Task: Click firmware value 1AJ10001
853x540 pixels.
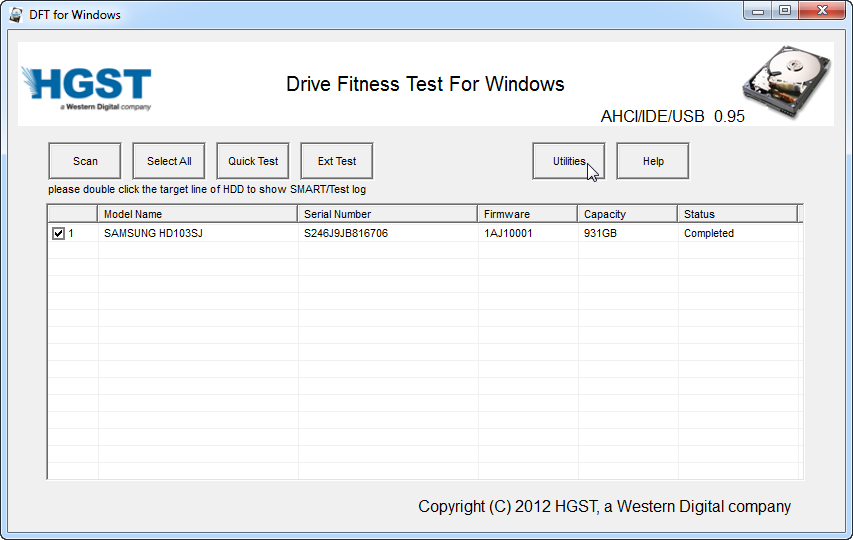Action: [528, 233]
